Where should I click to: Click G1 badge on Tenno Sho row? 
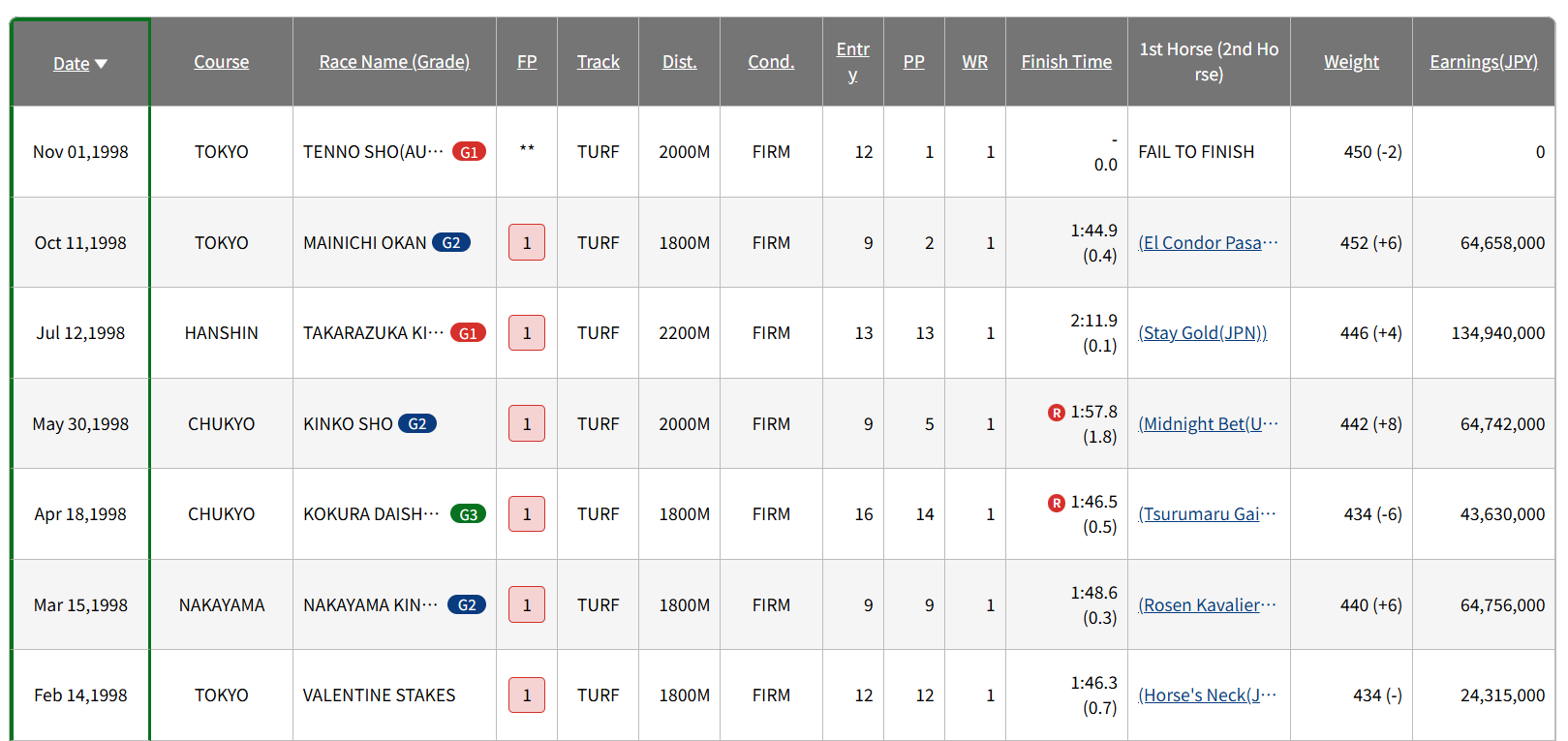[469, 152]
